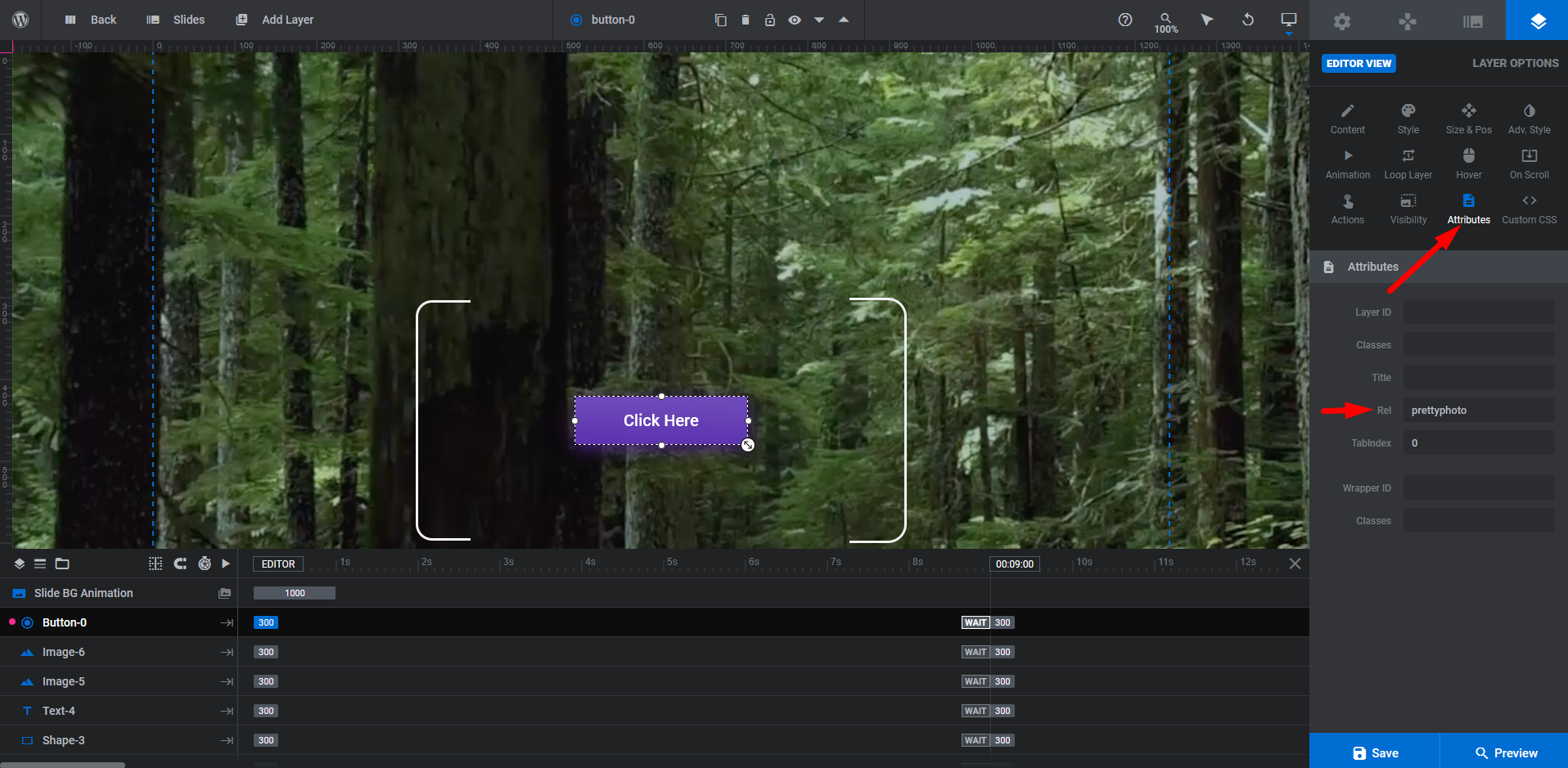Image resolution: width=1568 pixels, height=768 pixels.
Task: Click the wrapper Classes input field
Action: pos(1479,521)
